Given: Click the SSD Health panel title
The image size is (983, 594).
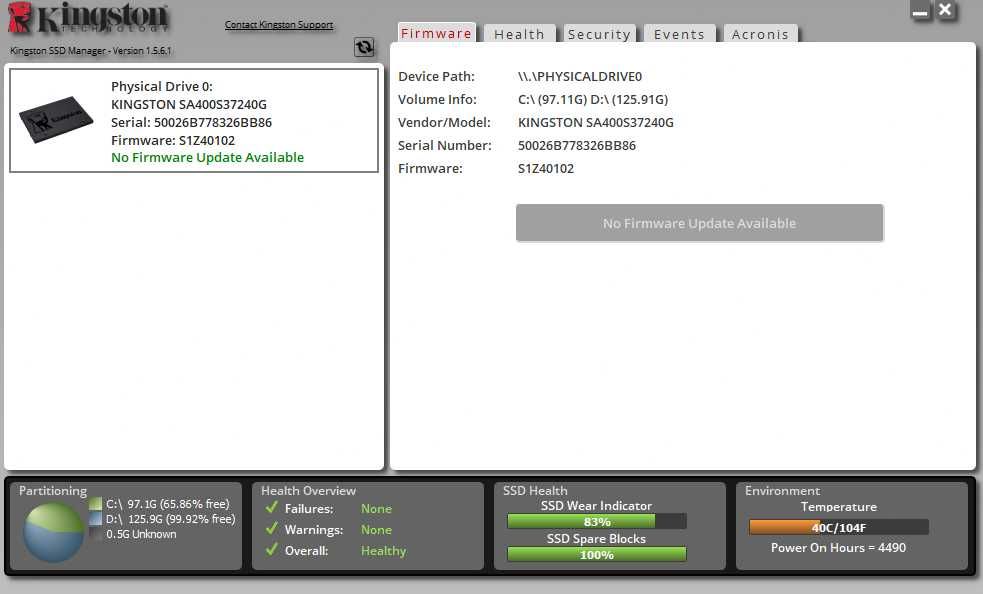Looking at the screenshot, I should pos(535,491).
